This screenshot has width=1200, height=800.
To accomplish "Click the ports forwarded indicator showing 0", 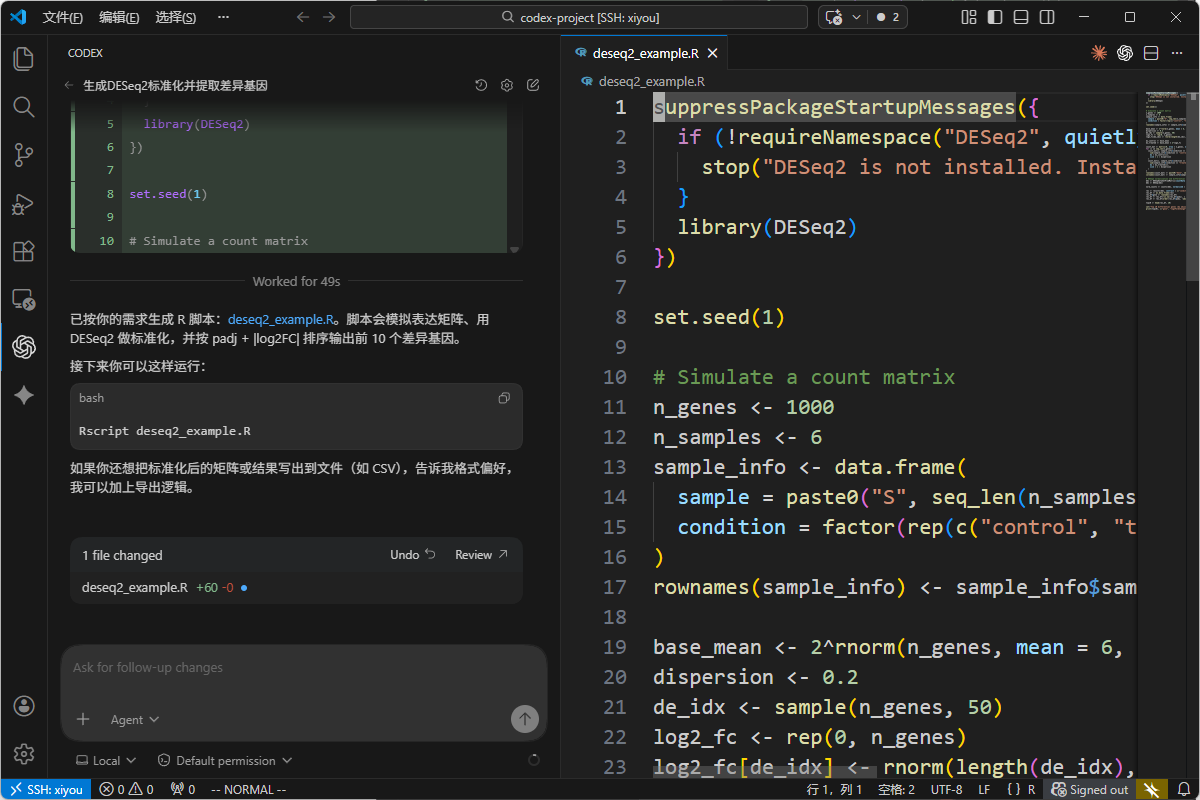I will click(x=183, y=789).
